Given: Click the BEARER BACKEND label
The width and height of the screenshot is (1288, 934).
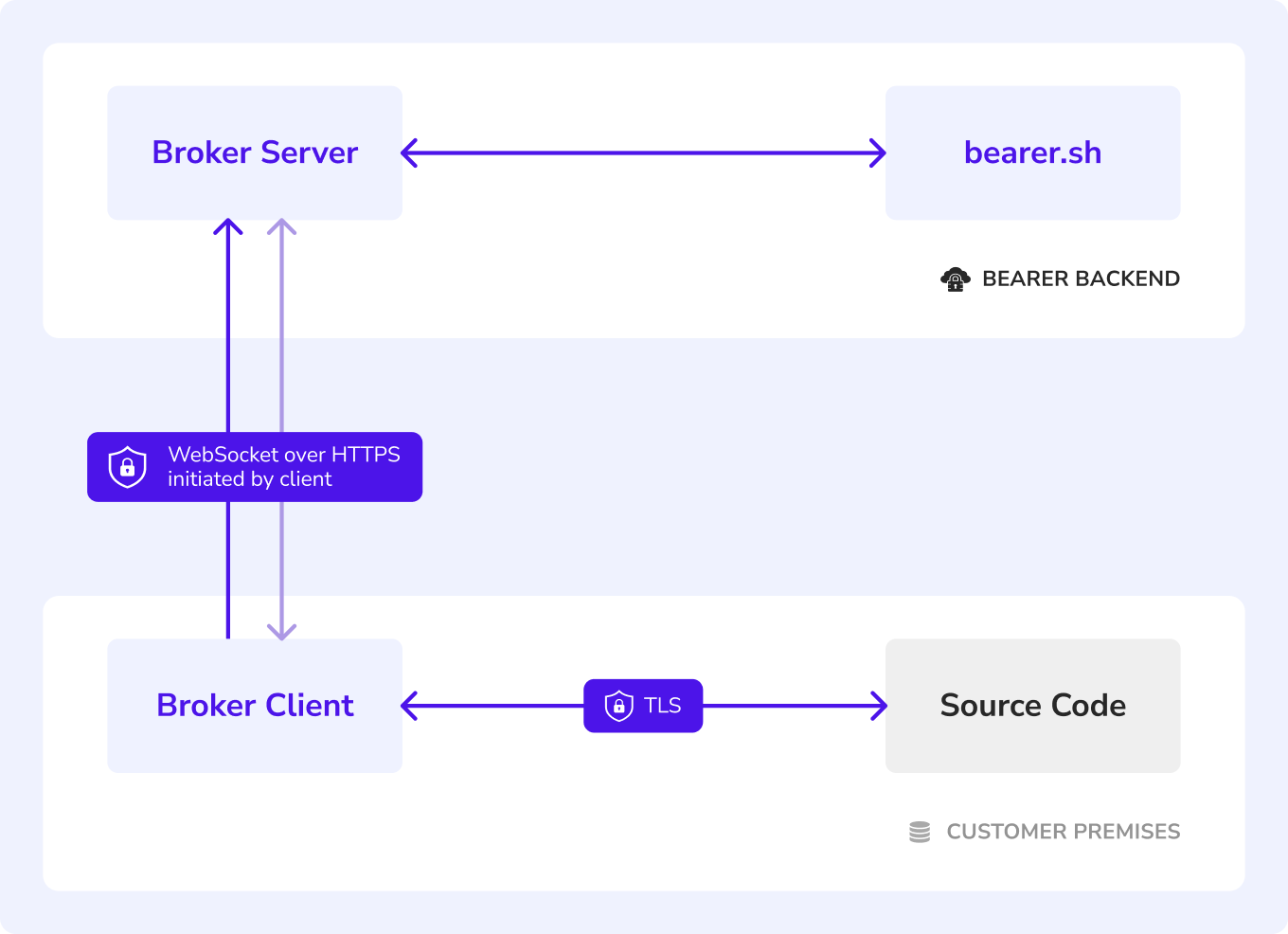Looking at the screenshot, I should 1081,278.
